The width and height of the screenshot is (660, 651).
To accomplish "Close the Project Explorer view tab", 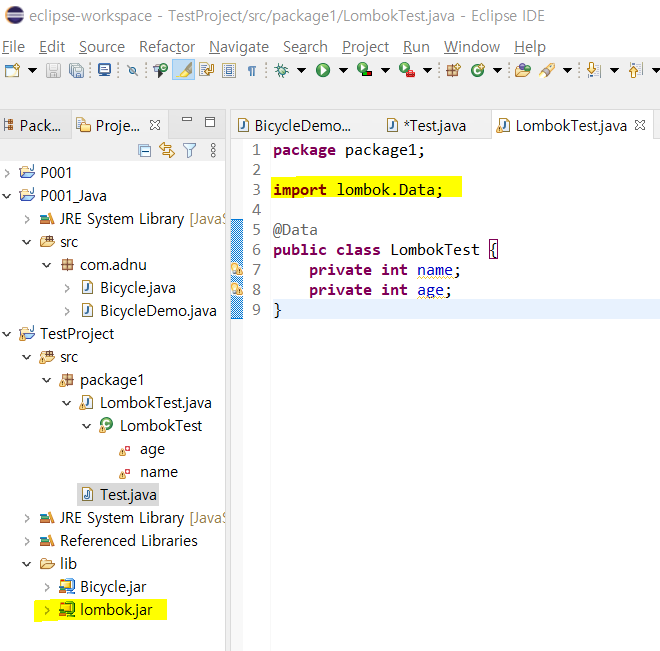I will click(155, 125).
